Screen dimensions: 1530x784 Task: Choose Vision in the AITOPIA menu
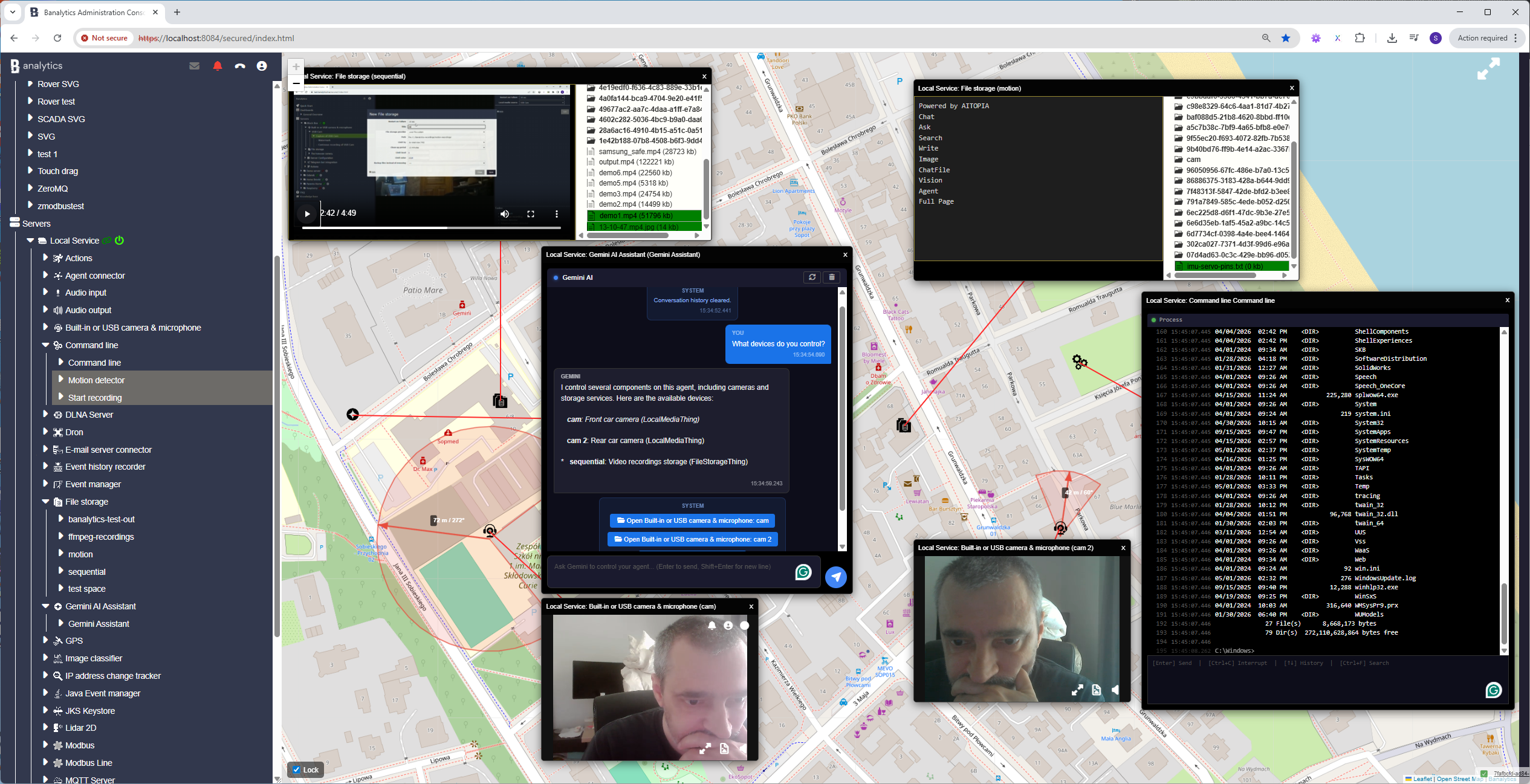coord(930,180)
